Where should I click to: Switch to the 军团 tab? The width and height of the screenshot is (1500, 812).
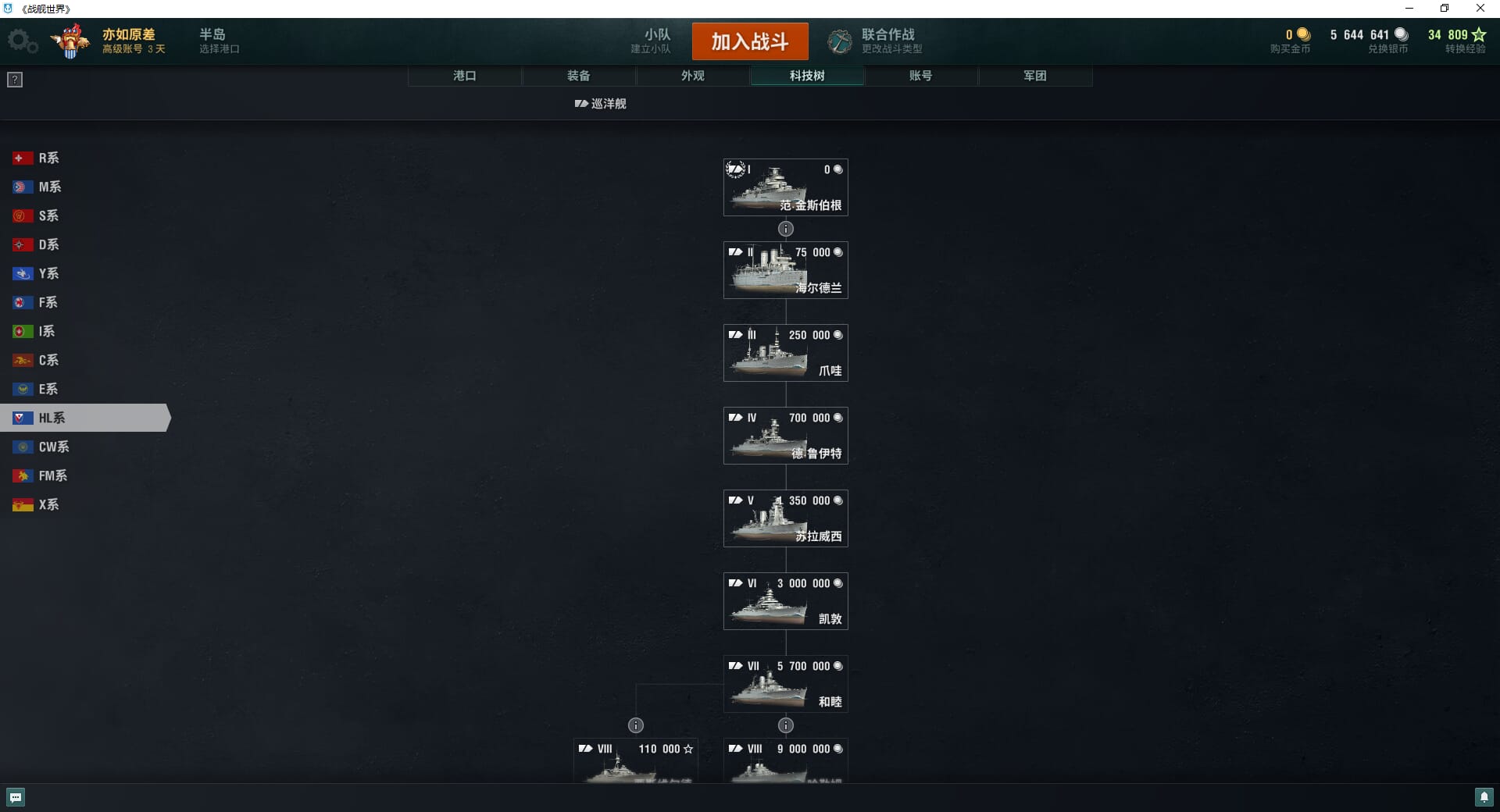point(1035,76)
